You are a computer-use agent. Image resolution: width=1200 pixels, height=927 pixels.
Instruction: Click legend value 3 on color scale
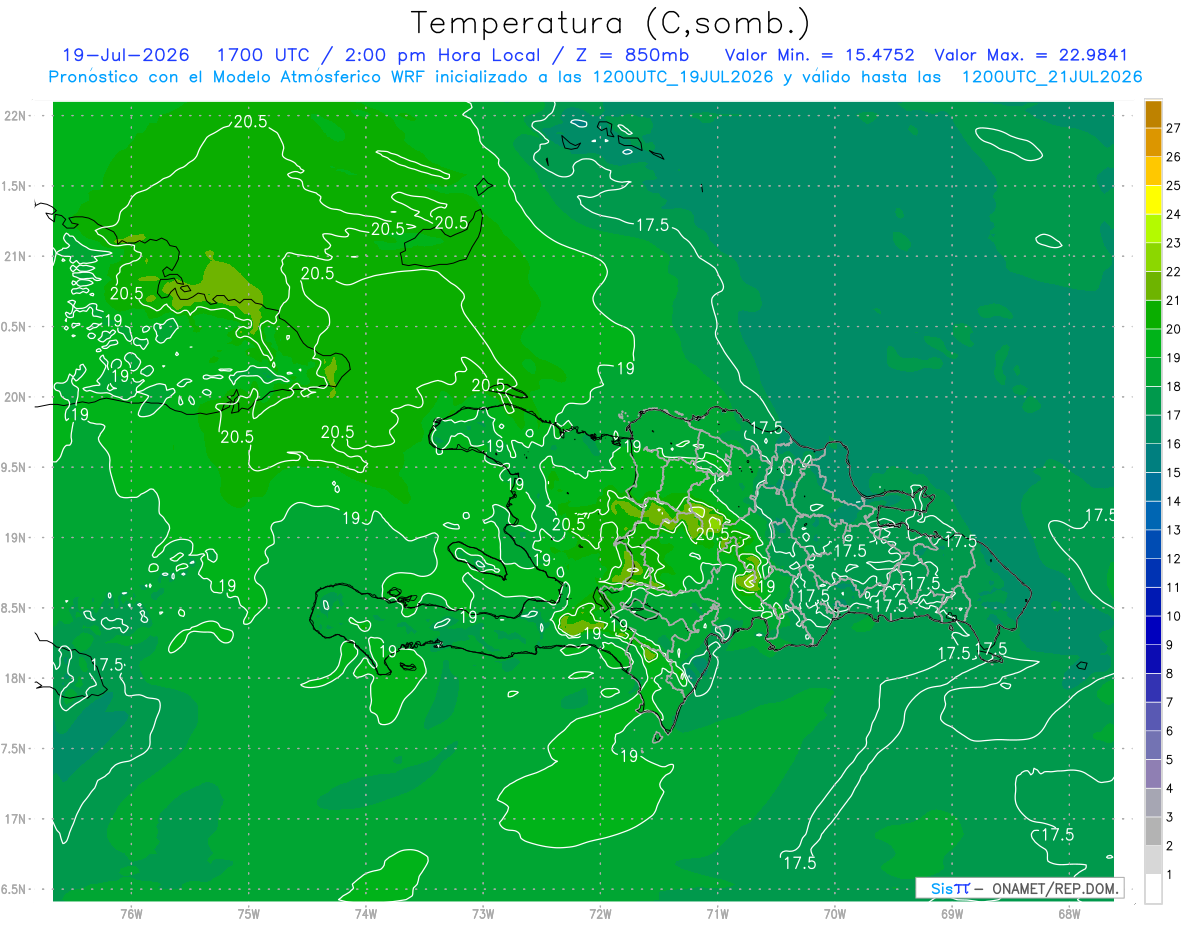pos(1169,817)
